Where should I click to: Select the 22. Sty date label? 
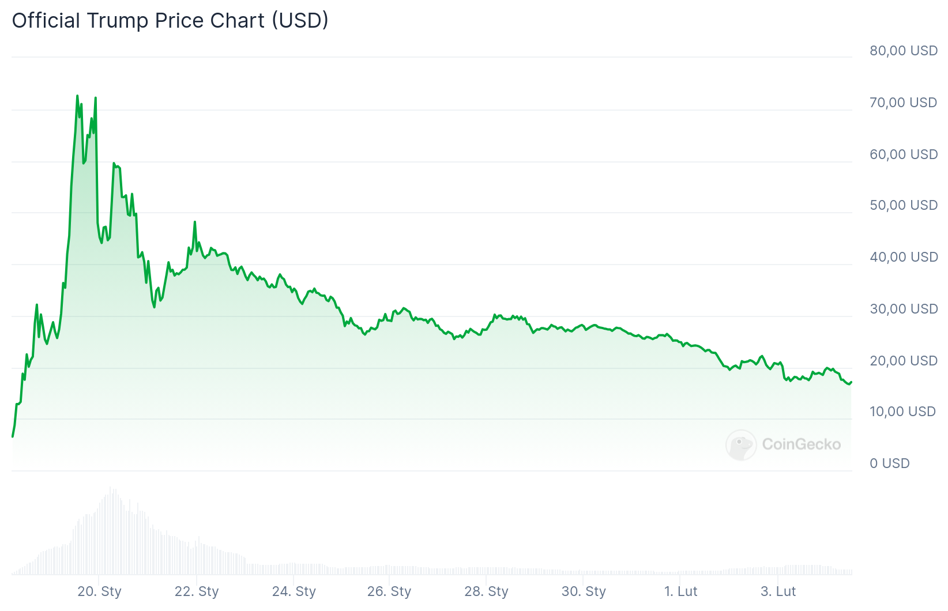coord(196,591)
